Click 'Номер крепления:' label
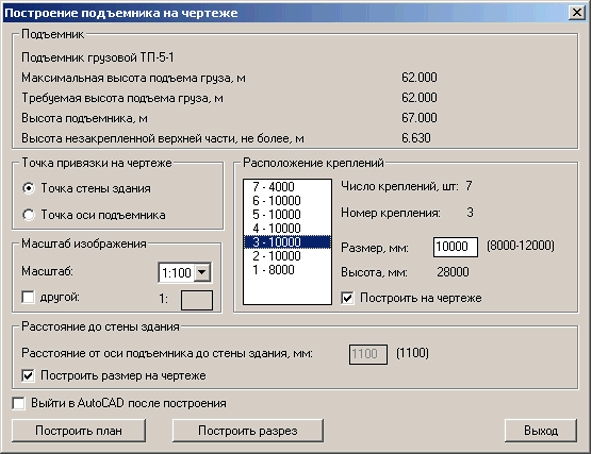This screenshot has width=591, height=454. click(x=390, y=213)
